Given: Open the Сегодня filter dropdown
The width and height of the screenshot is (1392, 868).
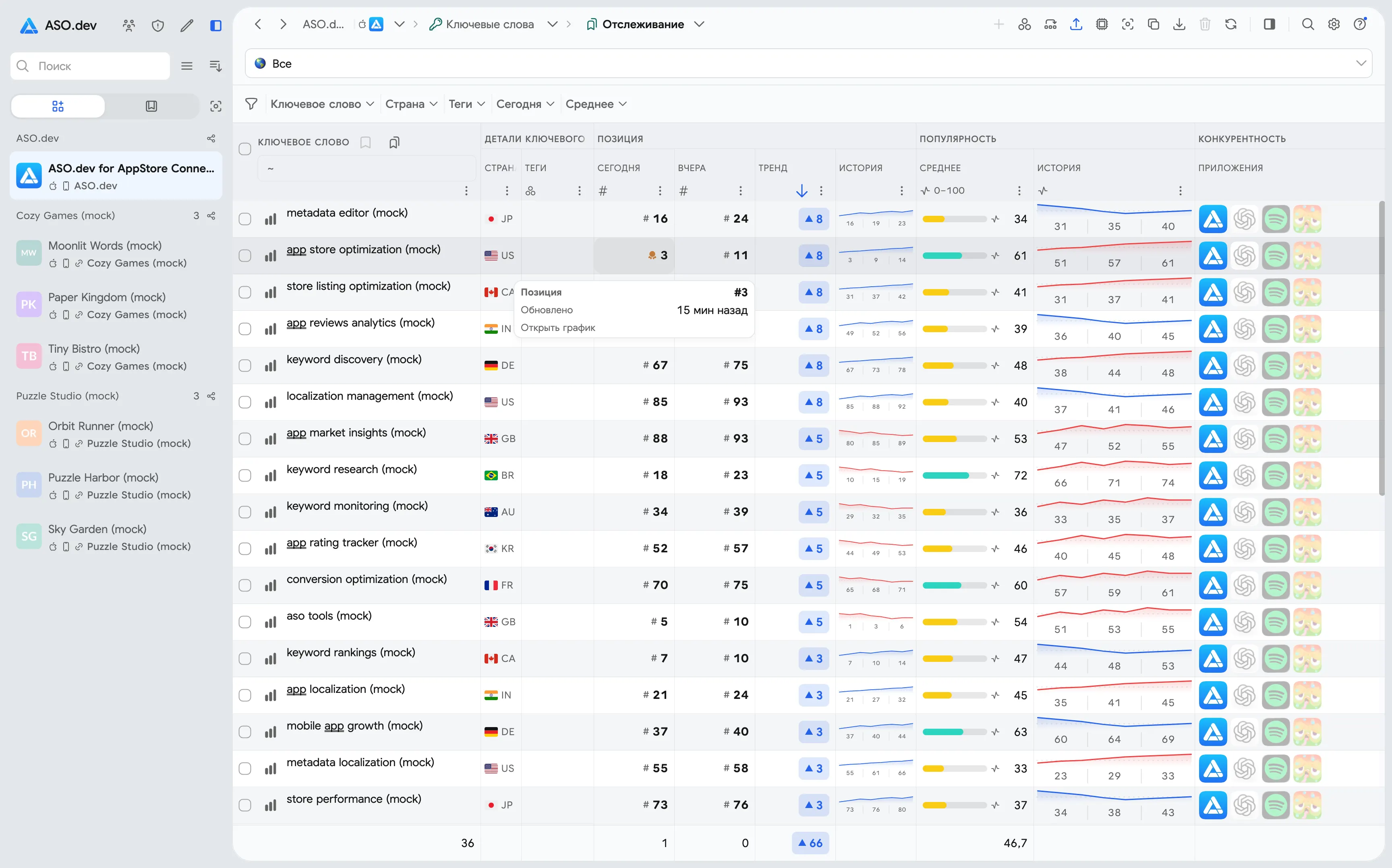Looking at the screenshot, I should pyautogui.click(x=525, y=104).
